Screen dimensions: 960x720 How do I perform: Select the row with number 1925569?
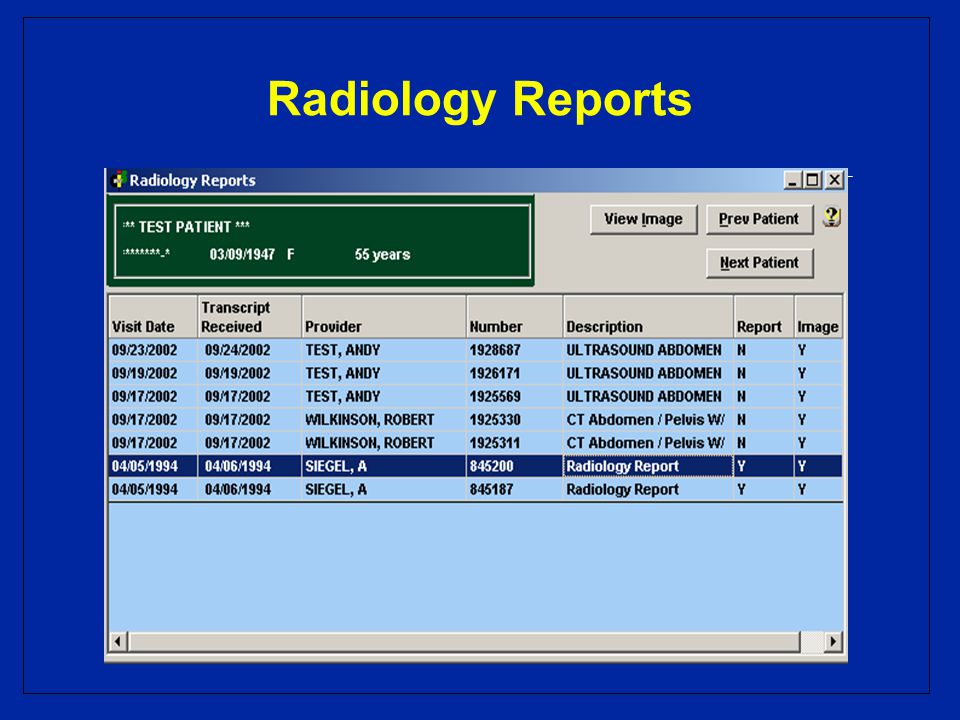point(476,397)
